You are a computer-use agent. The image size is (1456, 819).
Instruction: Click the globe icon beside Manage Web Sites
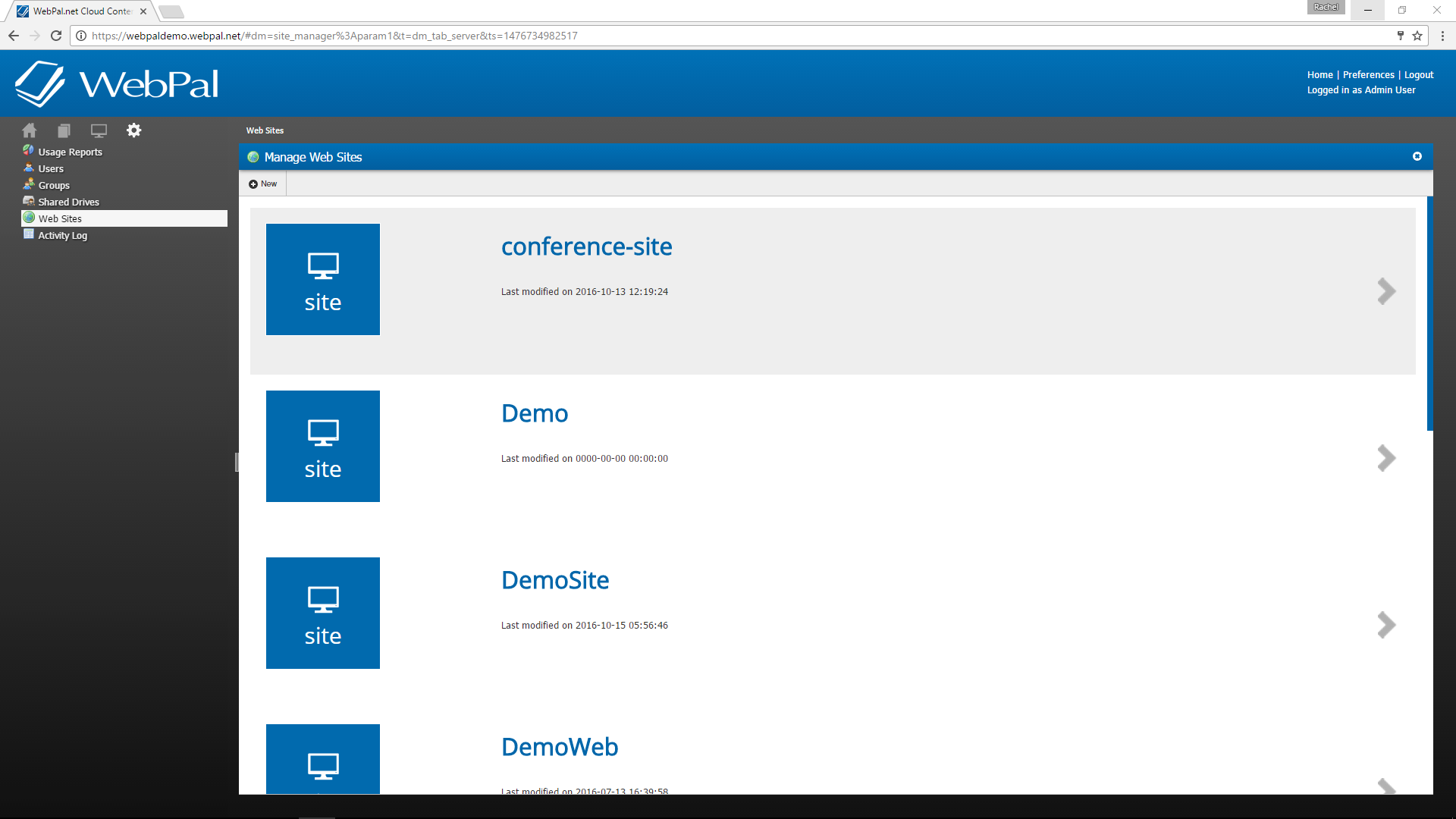(253, 157)
